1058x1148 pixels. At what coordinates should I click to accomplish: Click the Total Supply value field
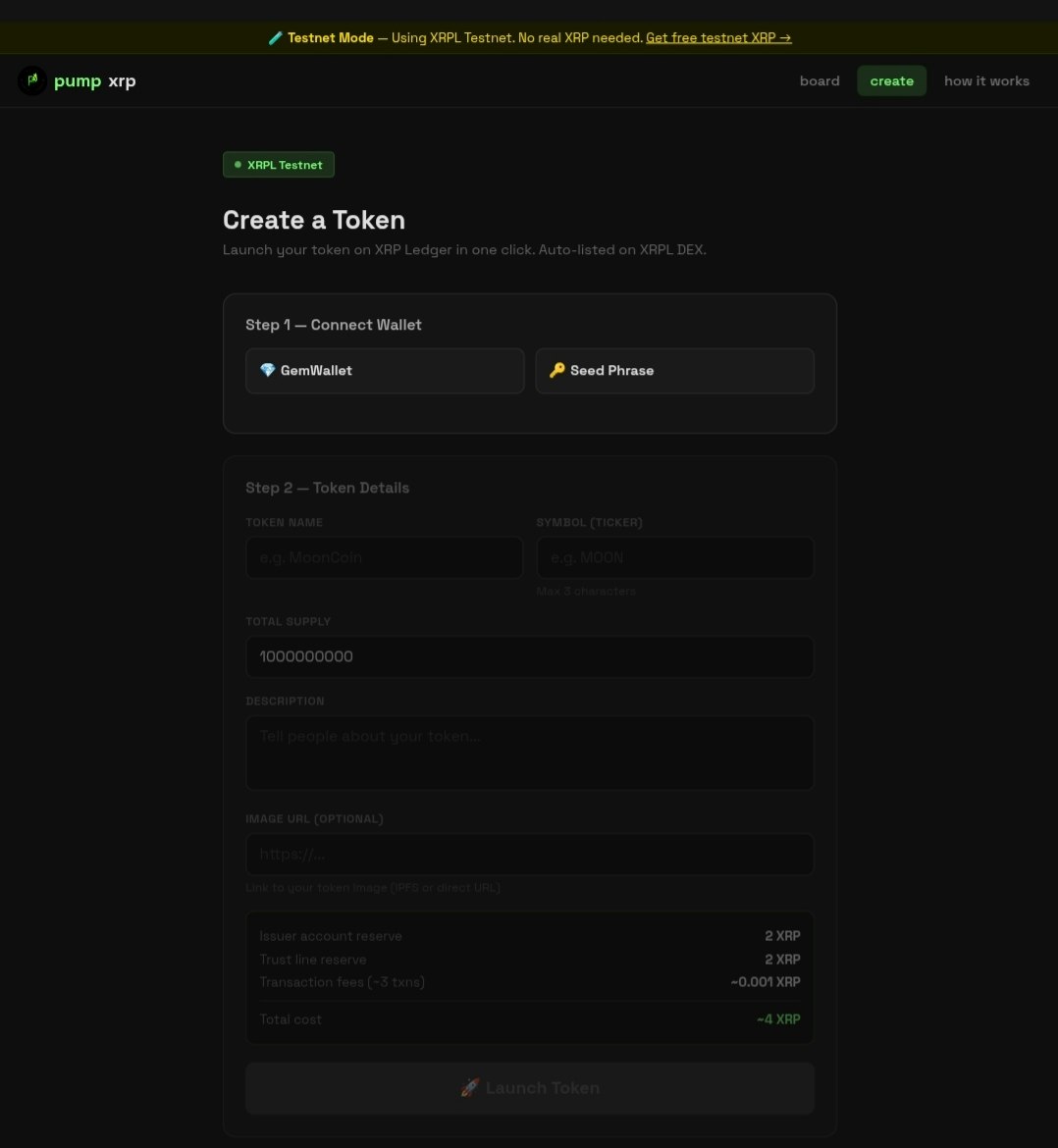(x=529, y=656)
